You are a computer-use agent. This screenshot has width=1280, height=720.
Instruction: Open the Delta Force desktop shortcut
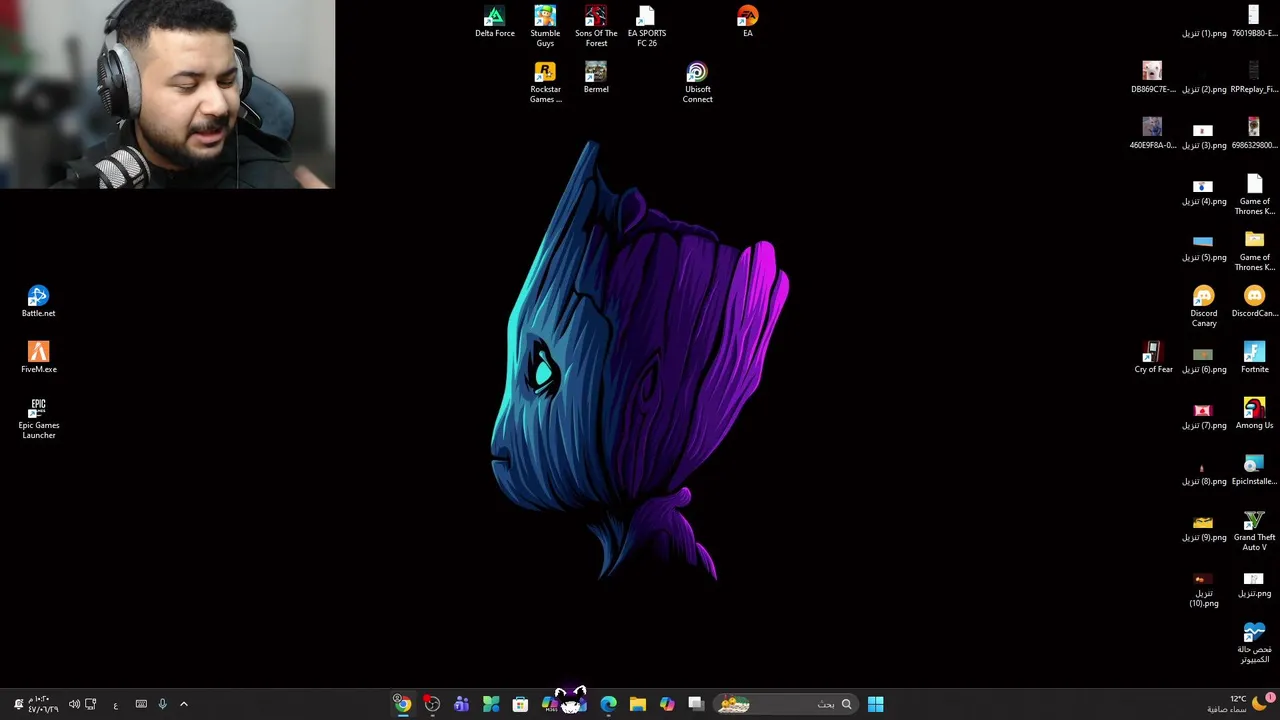tap(494, 22)
